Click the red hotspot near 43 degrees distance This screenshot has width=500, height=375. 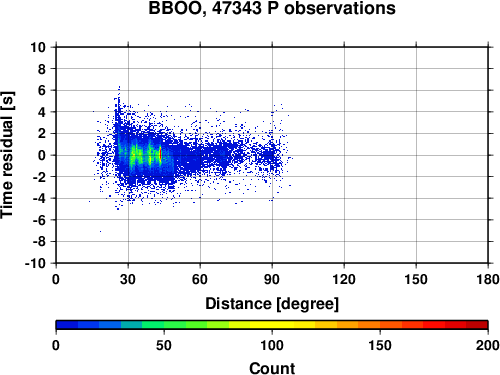tap(161, 154)
